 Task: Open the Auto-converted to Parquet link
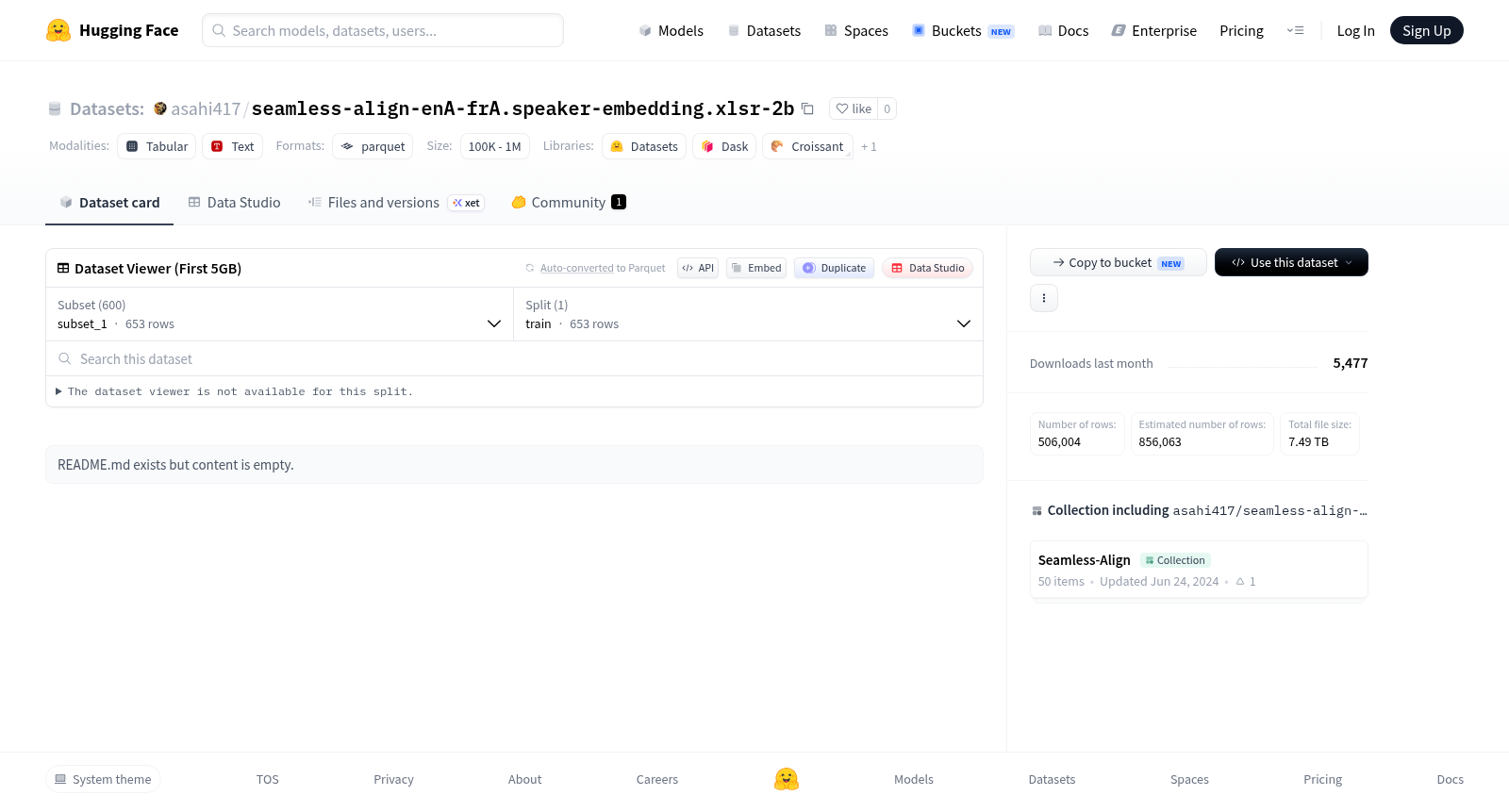click(576, 268)
